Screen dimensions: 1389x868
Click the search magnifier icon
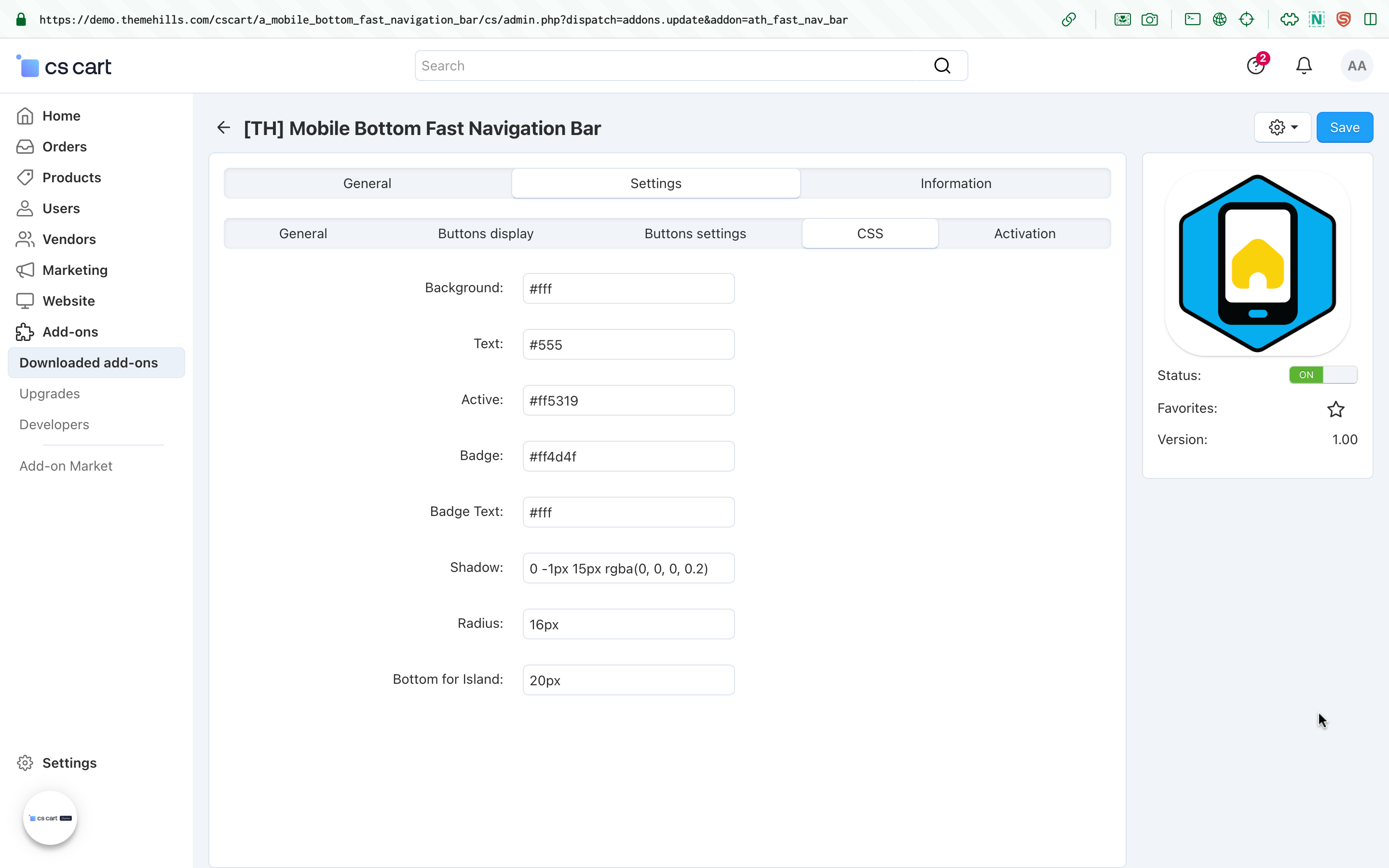coord(942,66)
